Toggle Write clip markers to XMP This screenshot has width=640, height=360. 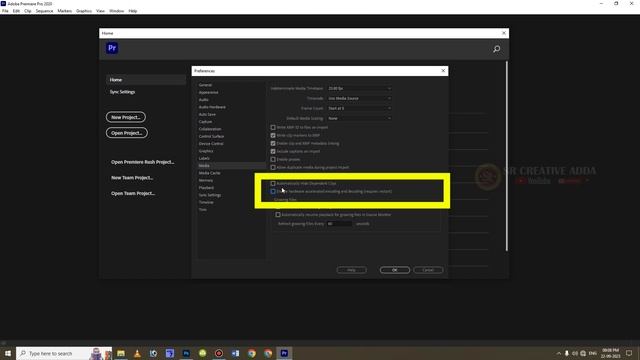coord(273,135)
